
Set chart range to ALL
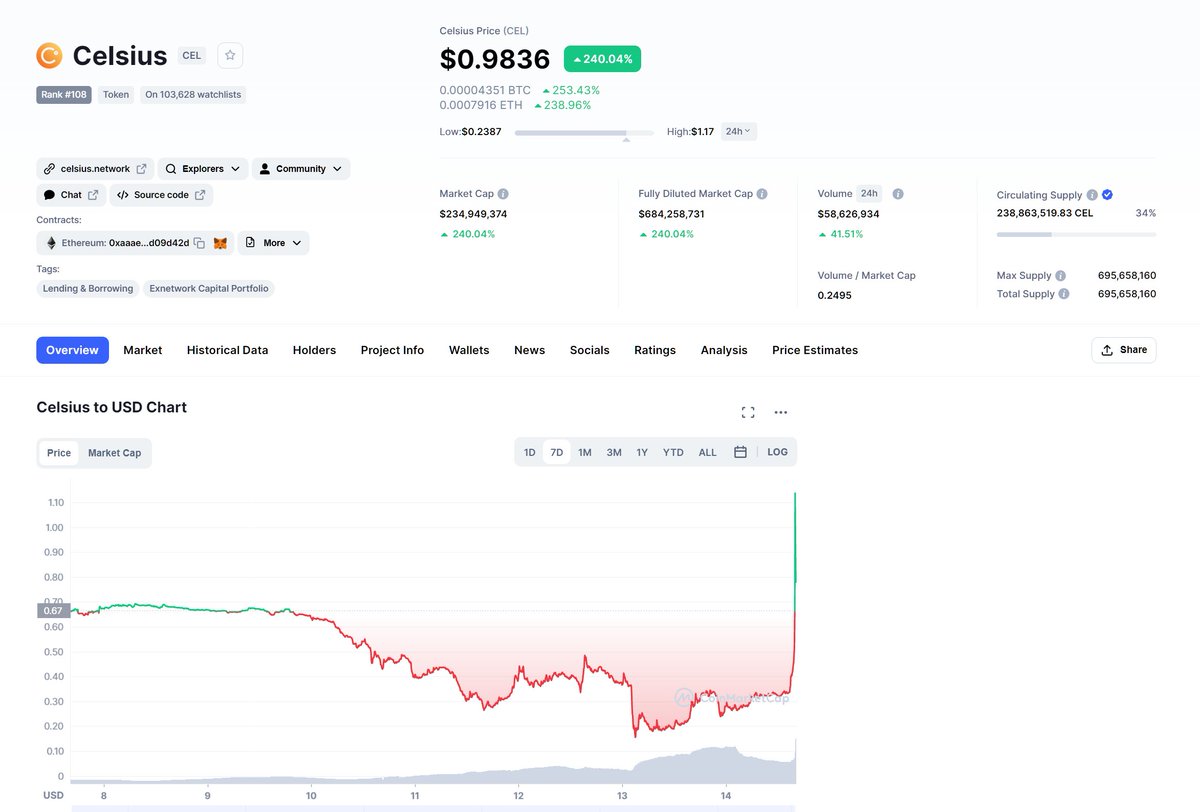(707, 452)
